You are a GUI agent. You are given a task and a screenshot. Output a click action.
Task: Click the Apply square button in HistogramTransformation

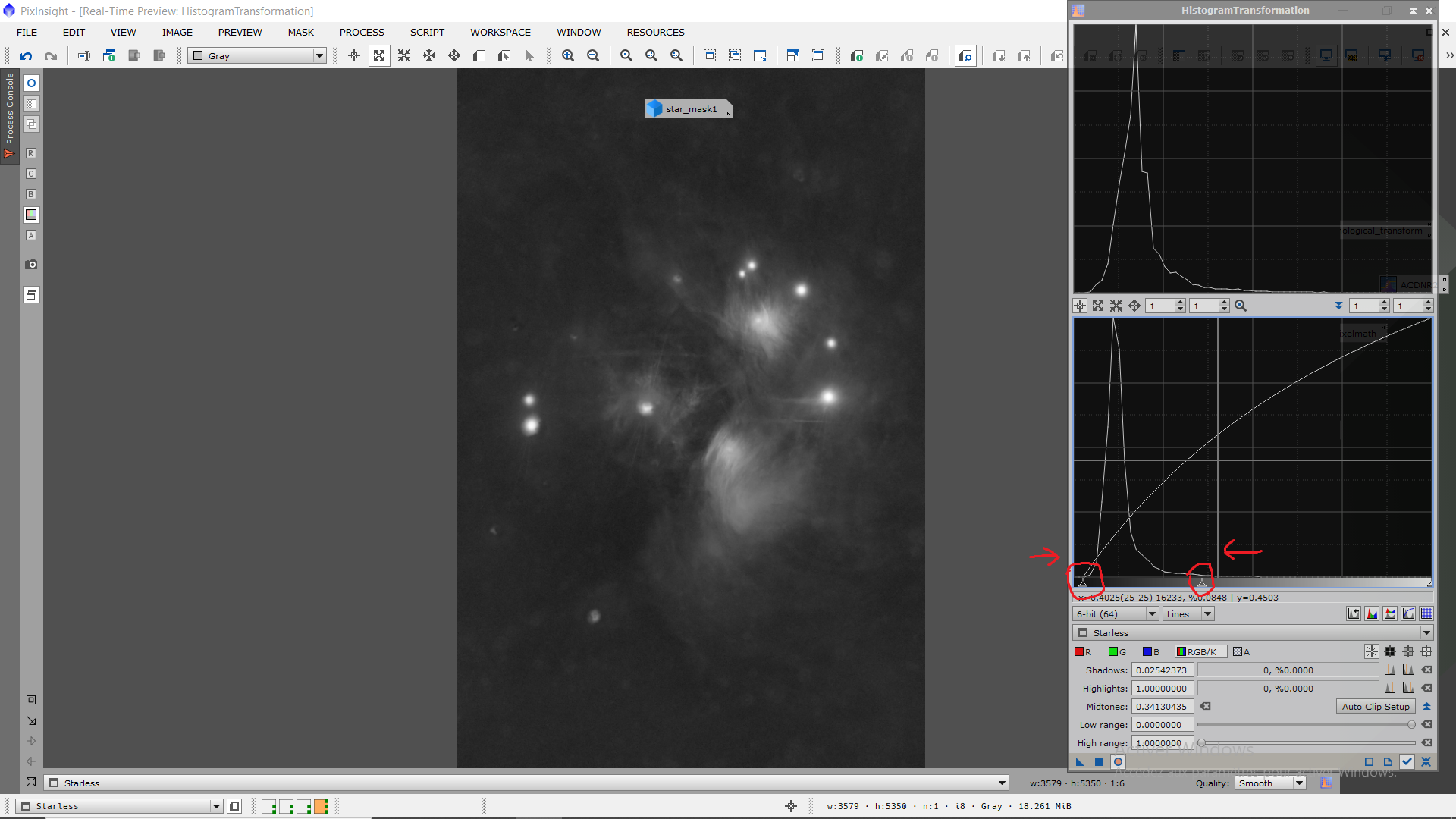click(x=1099, y=761)
